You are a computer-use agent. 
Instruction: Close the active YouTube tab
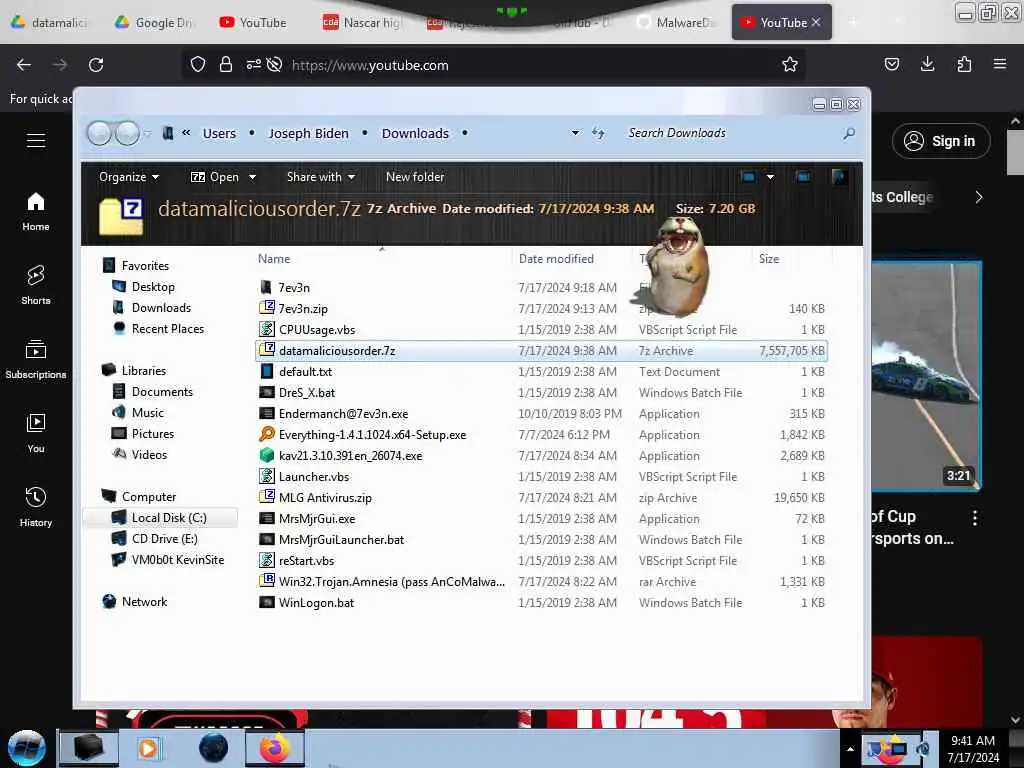click(816, 22)
